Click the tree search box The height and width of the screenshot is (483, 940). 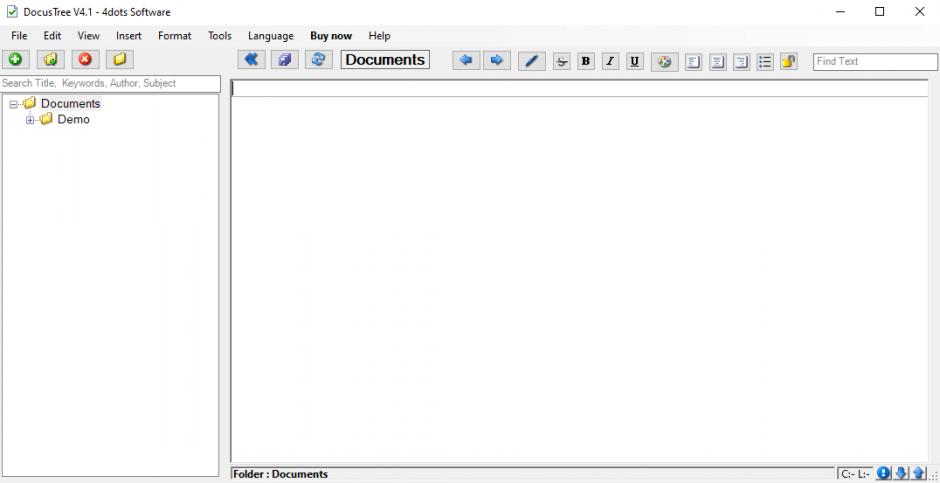tap(110, 83)
